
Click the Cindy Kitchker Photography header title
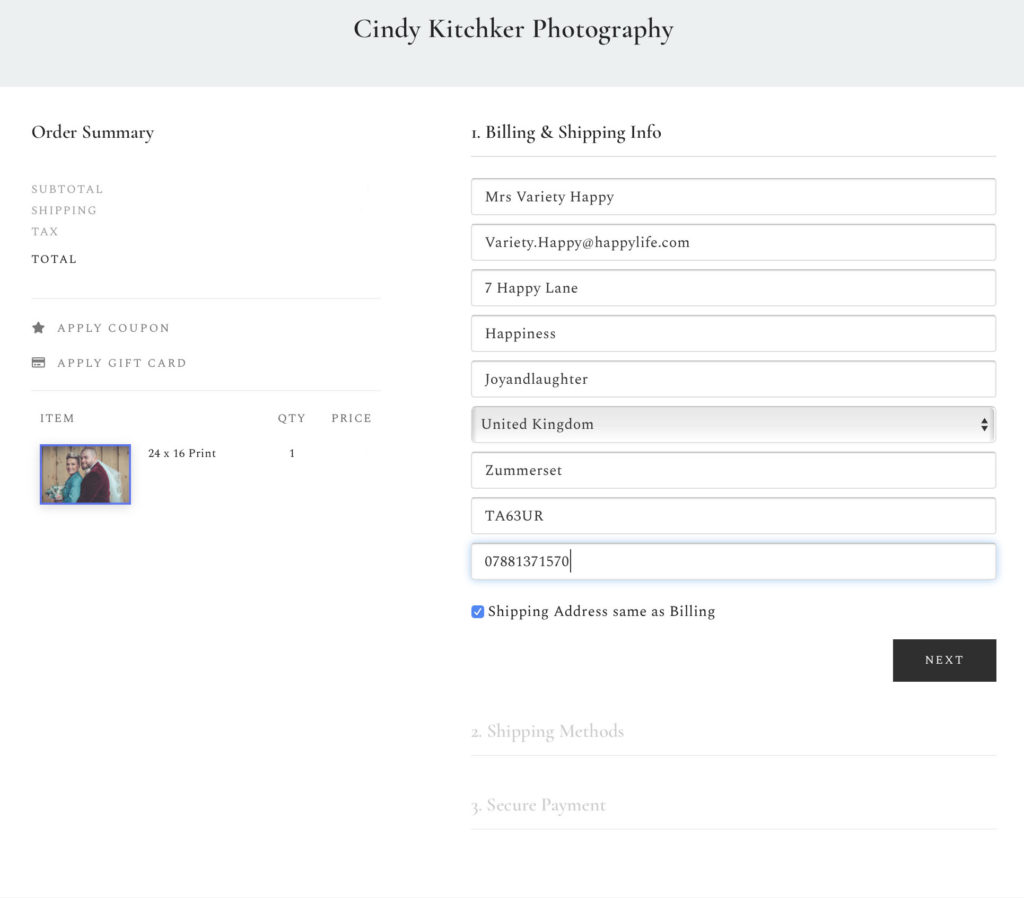click(x=513, y=30)
